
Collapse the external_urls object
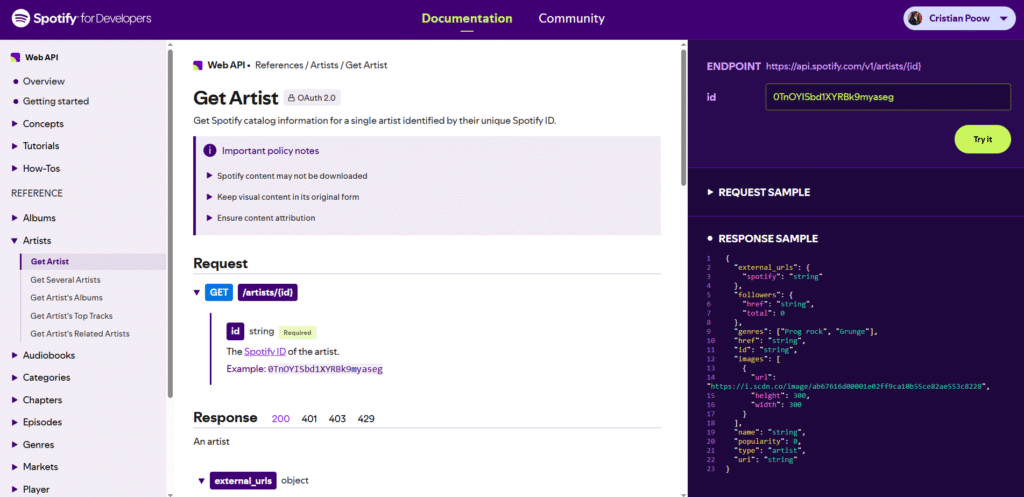click(202, 481)
